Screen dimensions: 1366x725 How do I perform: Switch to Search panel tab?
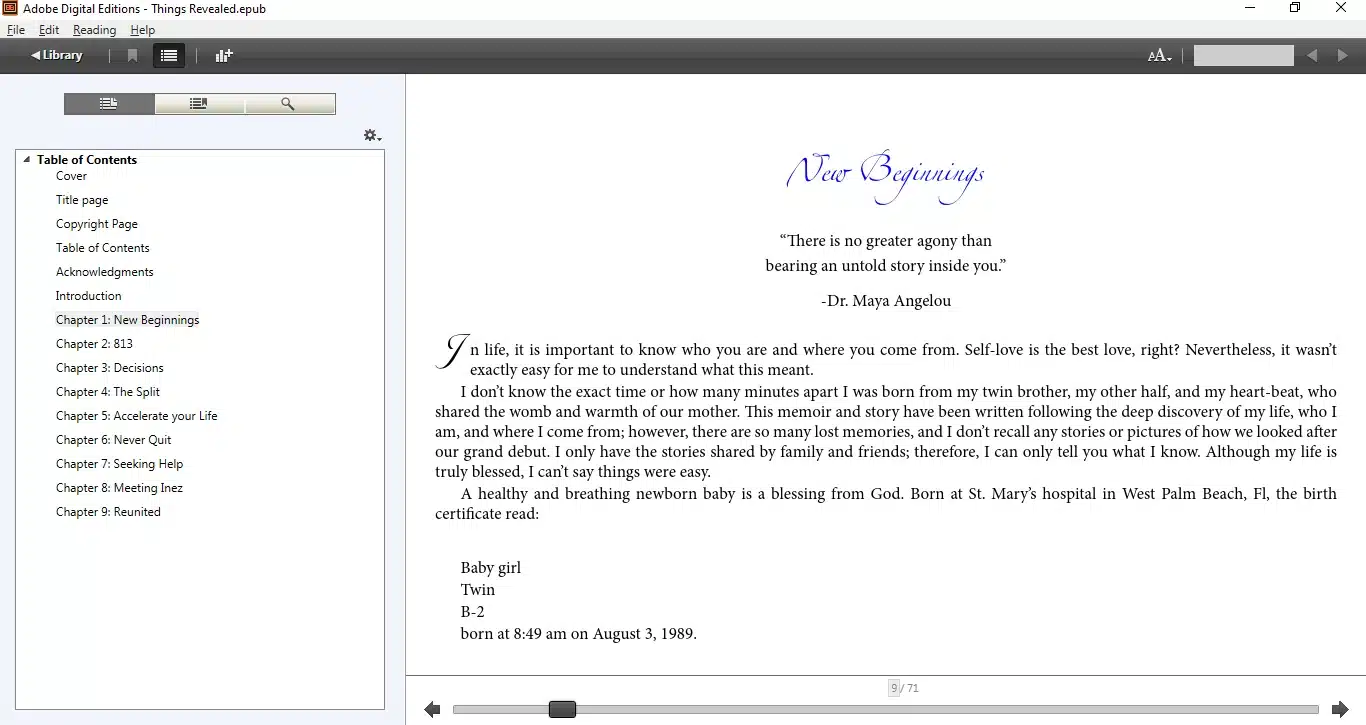[290, 104]
